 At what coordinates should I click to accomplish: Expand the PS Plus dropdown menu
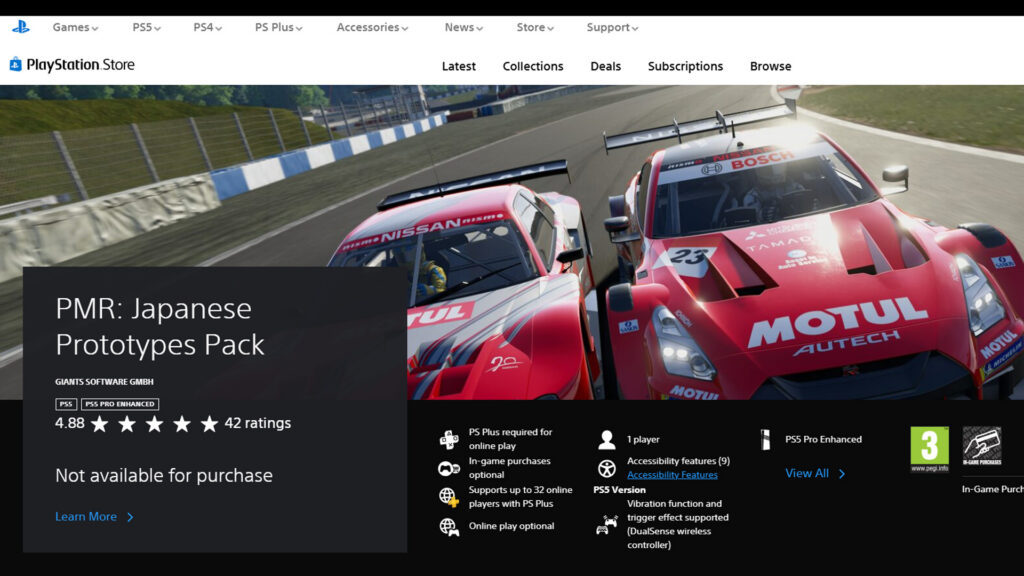(x=278, y=27)
